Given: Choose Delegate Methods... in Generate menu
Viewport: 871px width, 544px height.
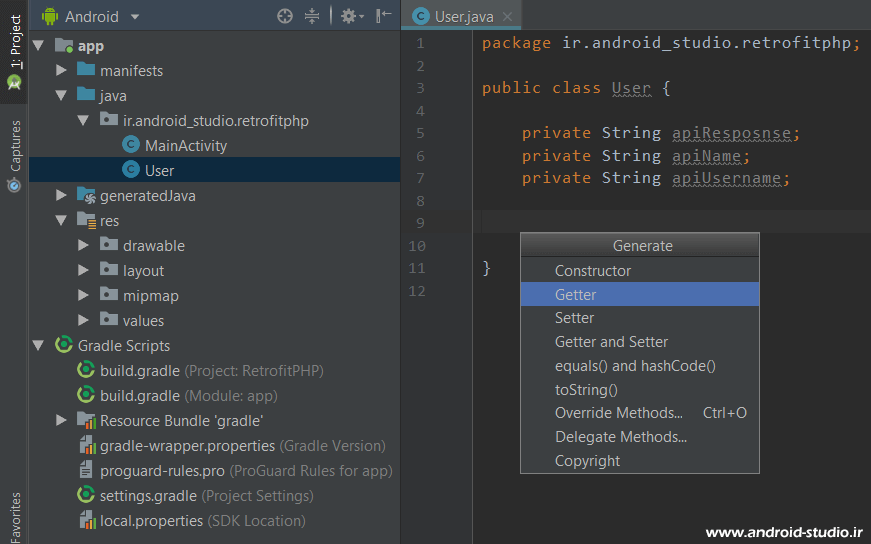Looking at the screenshot, I should pos(640,437).
